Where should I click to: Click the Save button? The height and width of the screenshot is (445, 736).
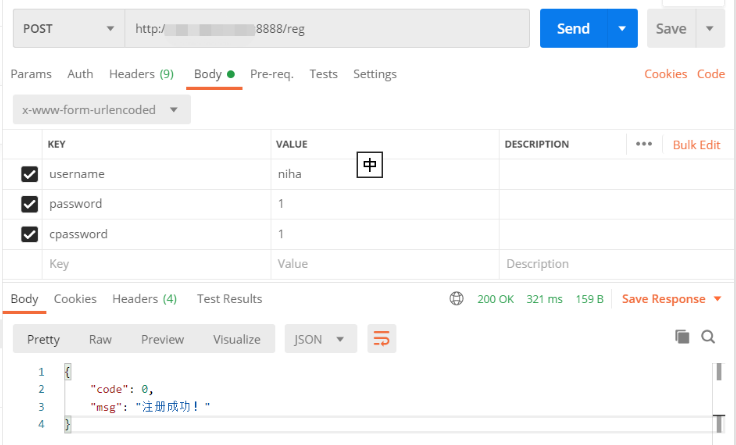click(x=671, y=29)
